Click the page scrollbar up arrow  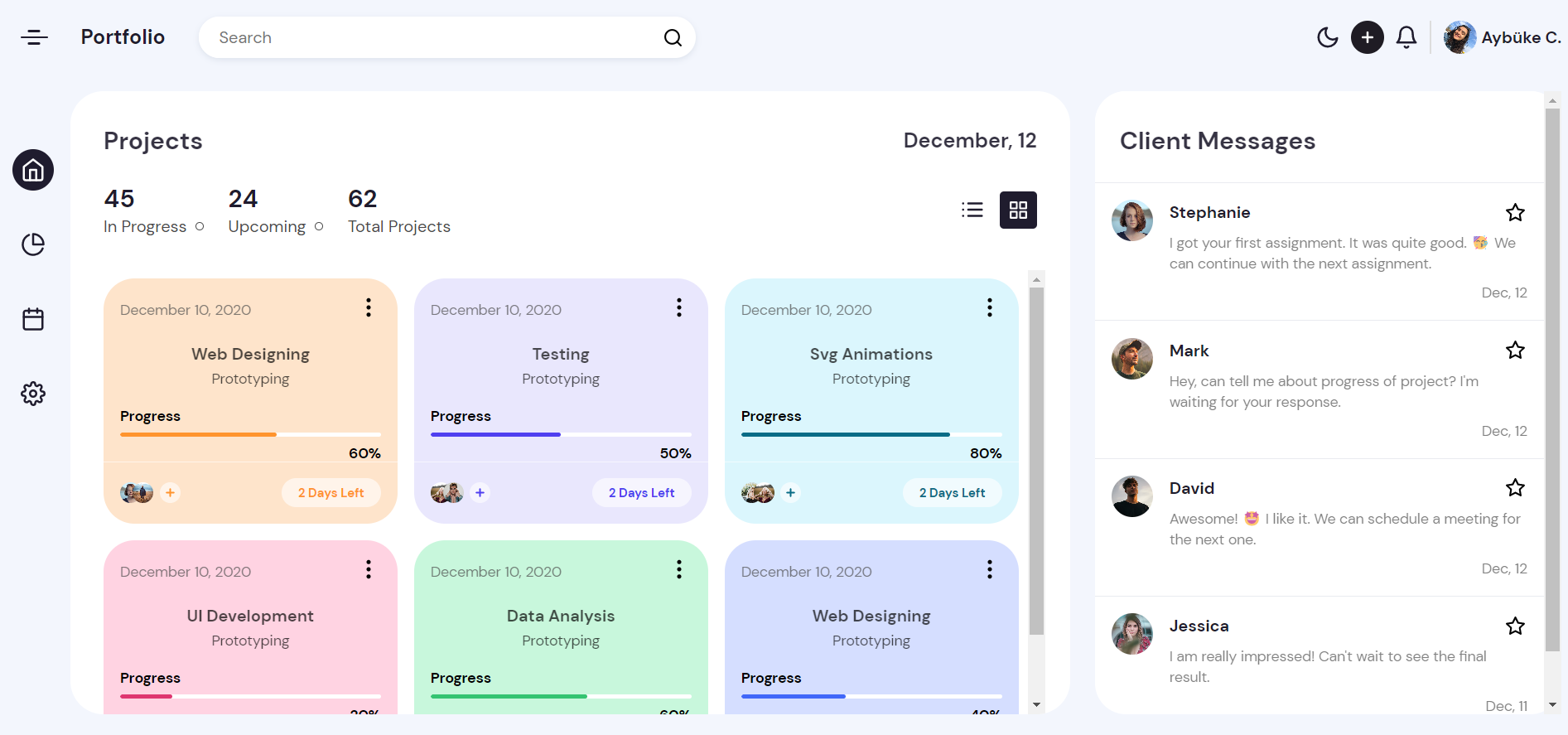coord(1552,99)
